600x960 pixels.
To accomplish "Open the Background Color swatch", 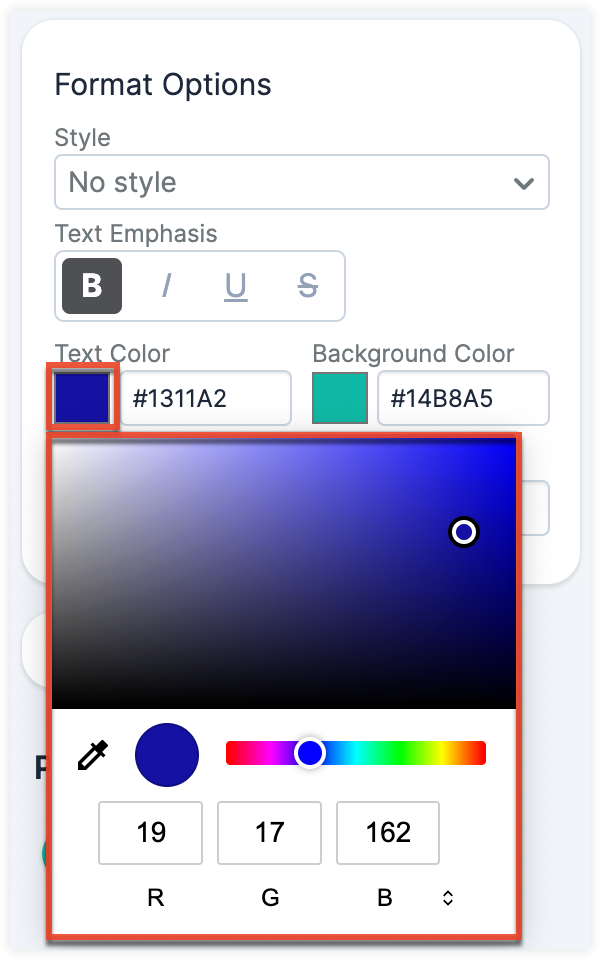I will pos(339,397).
